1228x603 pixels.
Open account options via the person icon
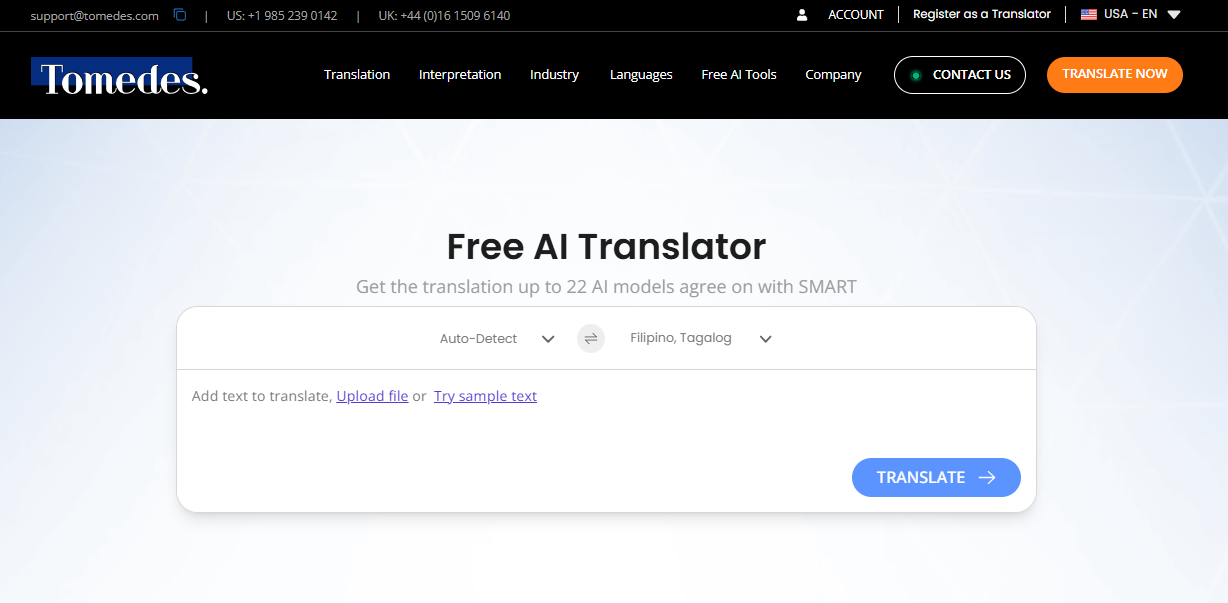pyautogui.click(x=801, y=14)
